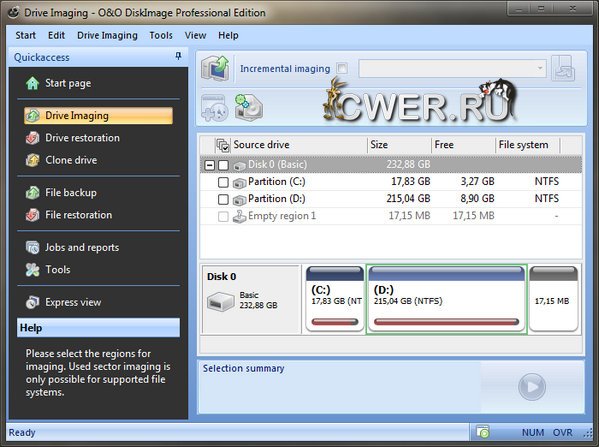Open the Tools menu in menu bar
The image size is (599, 447).
pos(161,35)
